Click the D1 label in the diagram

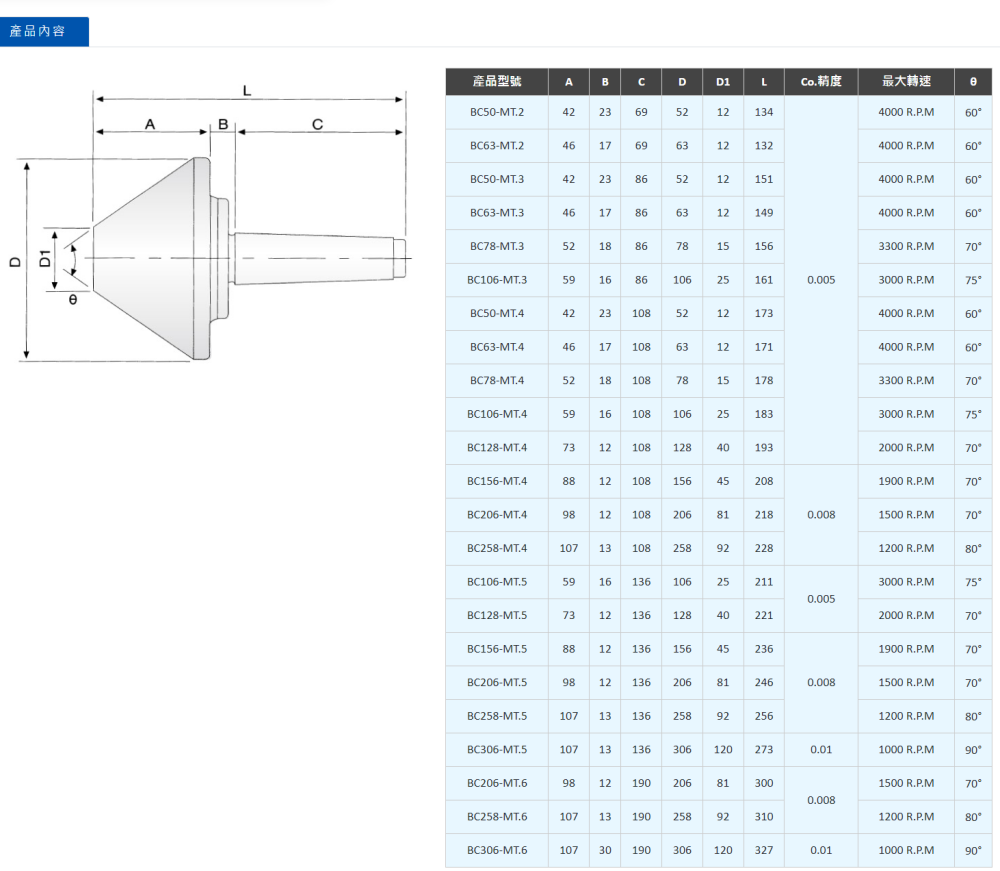[45, 257]
